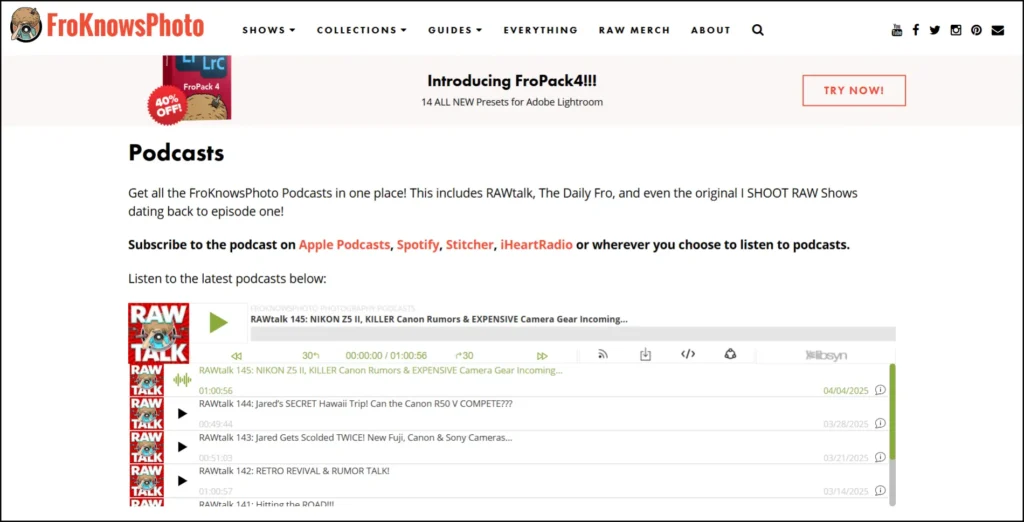Skip forward 30 seconds in player
Screen dimensions: 1024x522
pos(465,355)
